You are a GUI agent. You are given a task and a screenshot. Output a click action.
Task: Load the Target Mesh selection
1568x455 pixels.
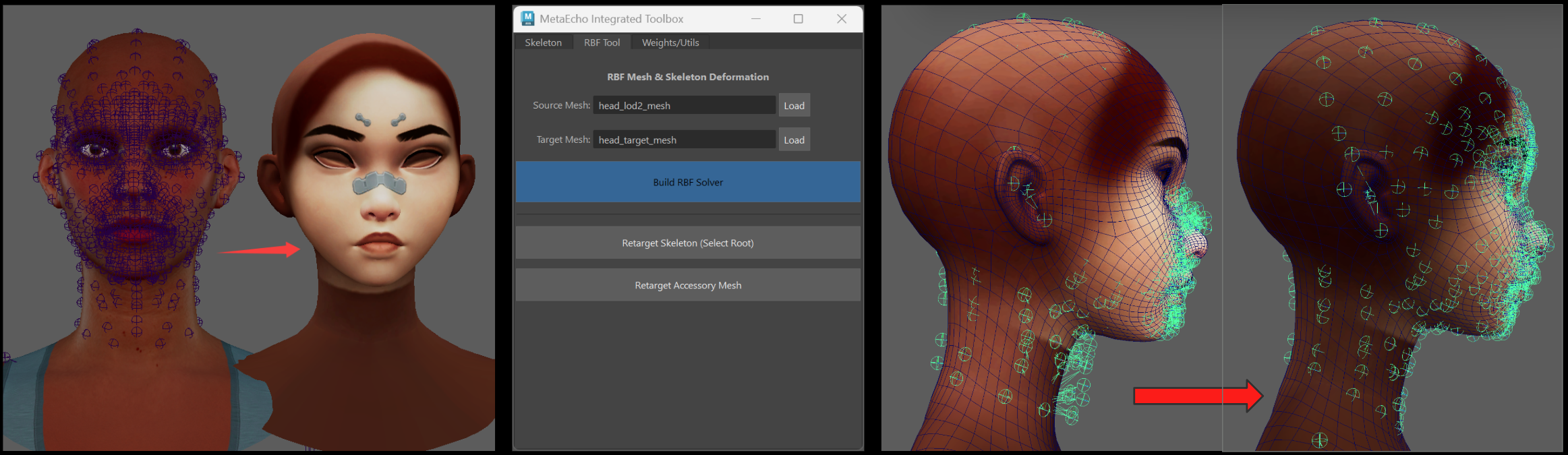point(794,140)
